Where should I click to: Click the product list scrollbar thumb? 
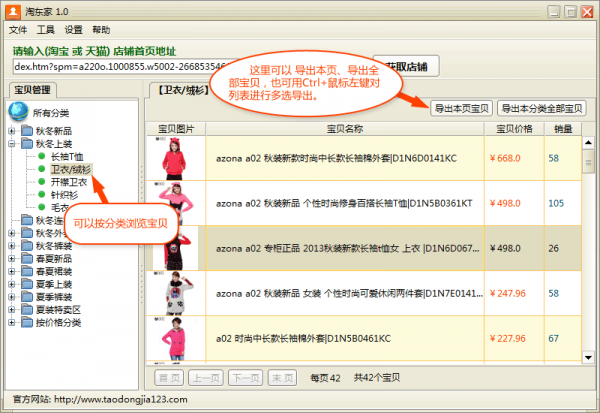click(588, 162)
